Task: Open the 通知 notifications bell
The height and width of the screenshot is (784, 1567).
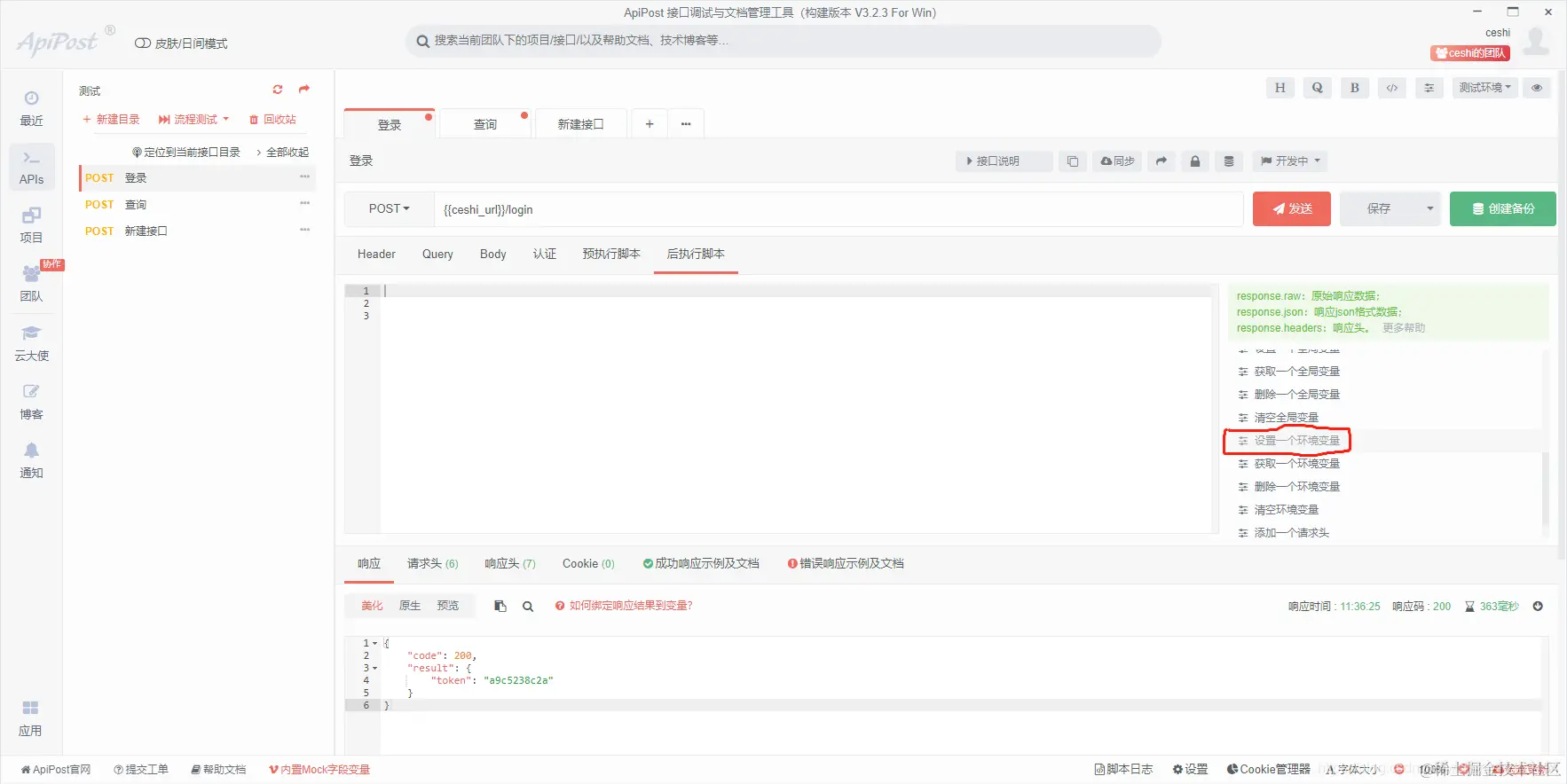Action: 31,459
